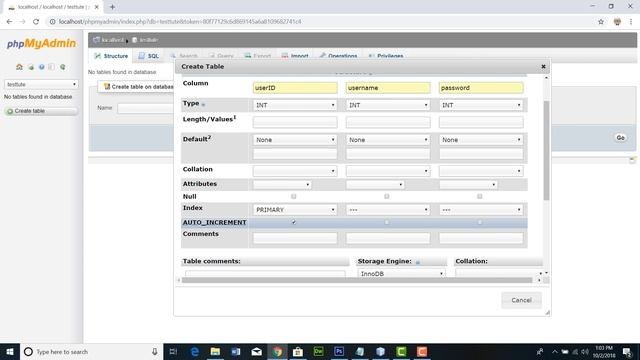Open Microsoft Word from taskbar
Image resolution: width=640 pixels, height=360 pixels.
[236, 351]
